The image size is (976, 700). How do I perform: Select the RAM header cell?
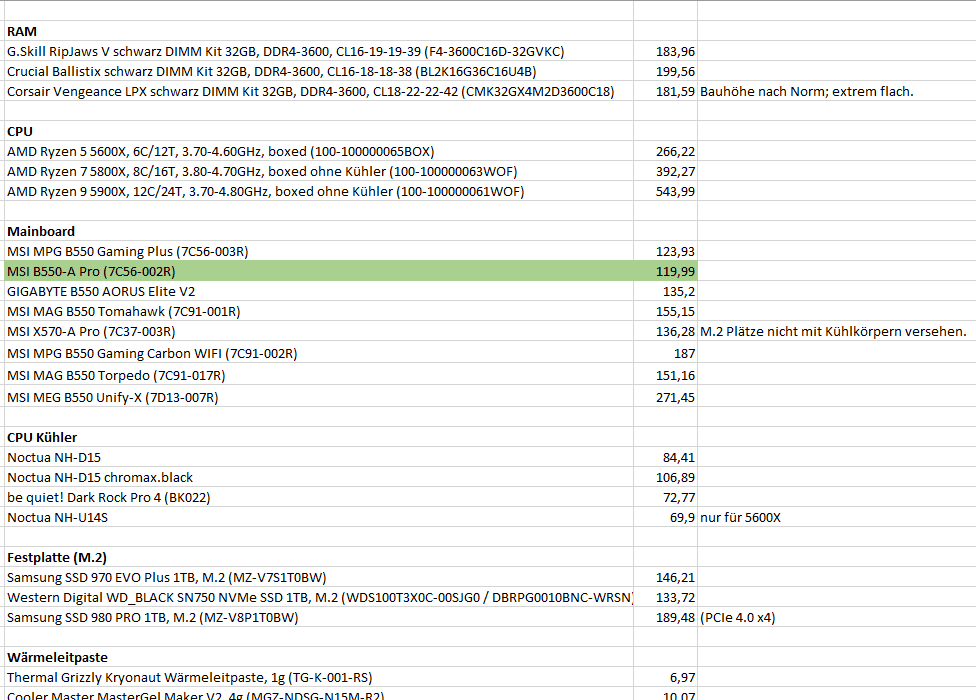pyautogui.click(x=319, y=31)
